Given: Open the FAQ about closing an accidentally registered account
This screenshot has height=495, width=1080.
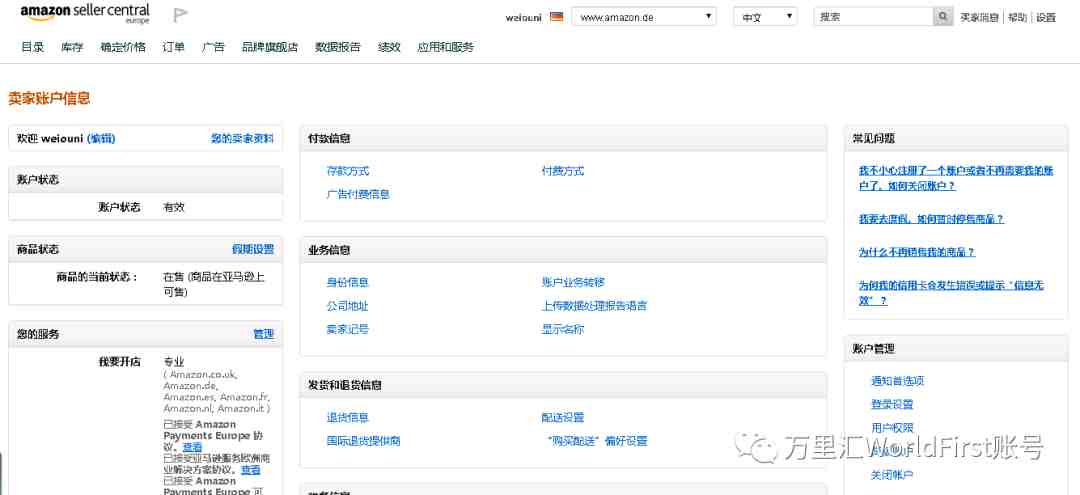Looking at the screenshot, I should 956,178.
